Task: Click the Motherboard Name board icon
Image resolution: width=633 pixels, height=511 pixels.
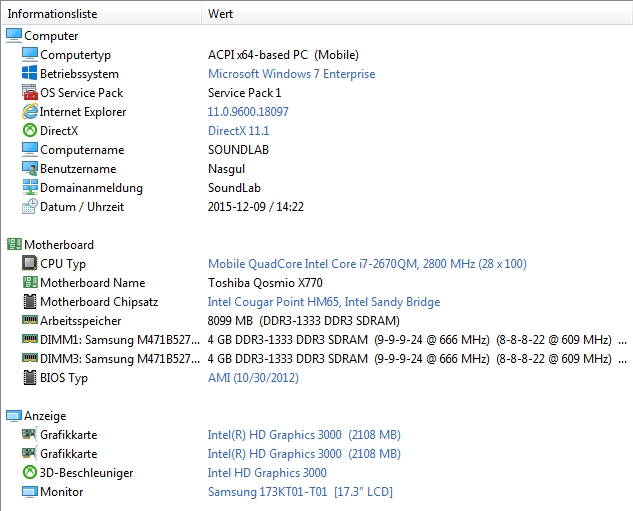Action: (30, 282)
